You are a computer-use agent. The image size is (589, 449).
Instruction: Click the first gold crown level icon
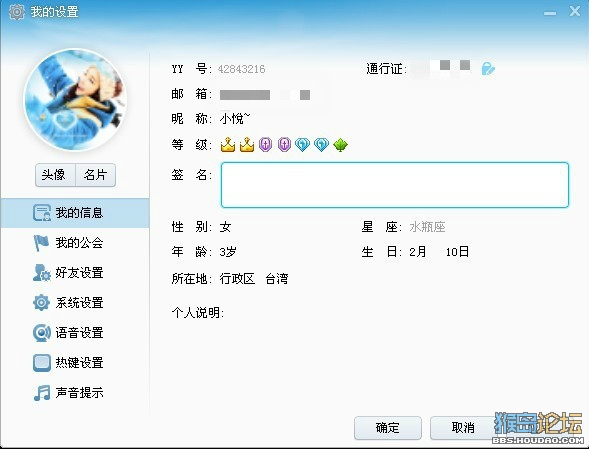click(228, 145)
